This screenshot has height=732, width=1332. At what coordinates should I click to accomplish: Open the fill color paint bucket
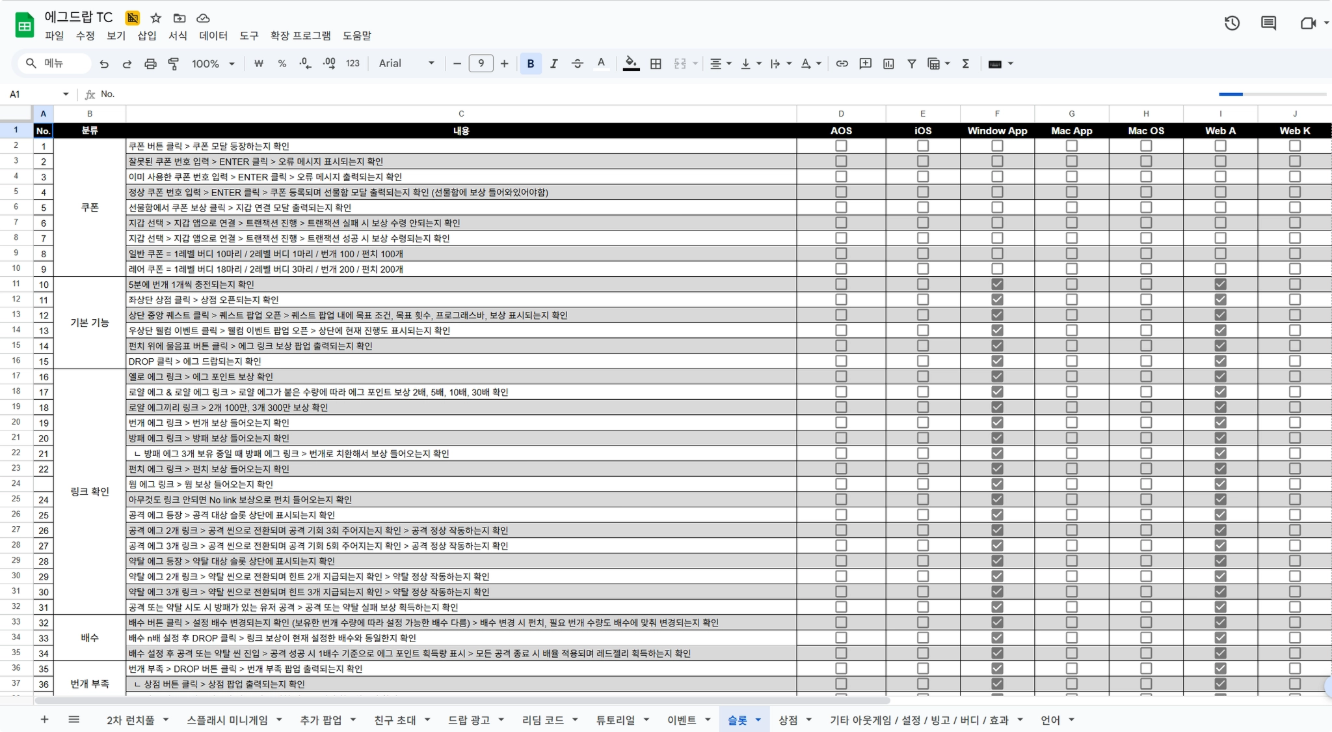631,63
